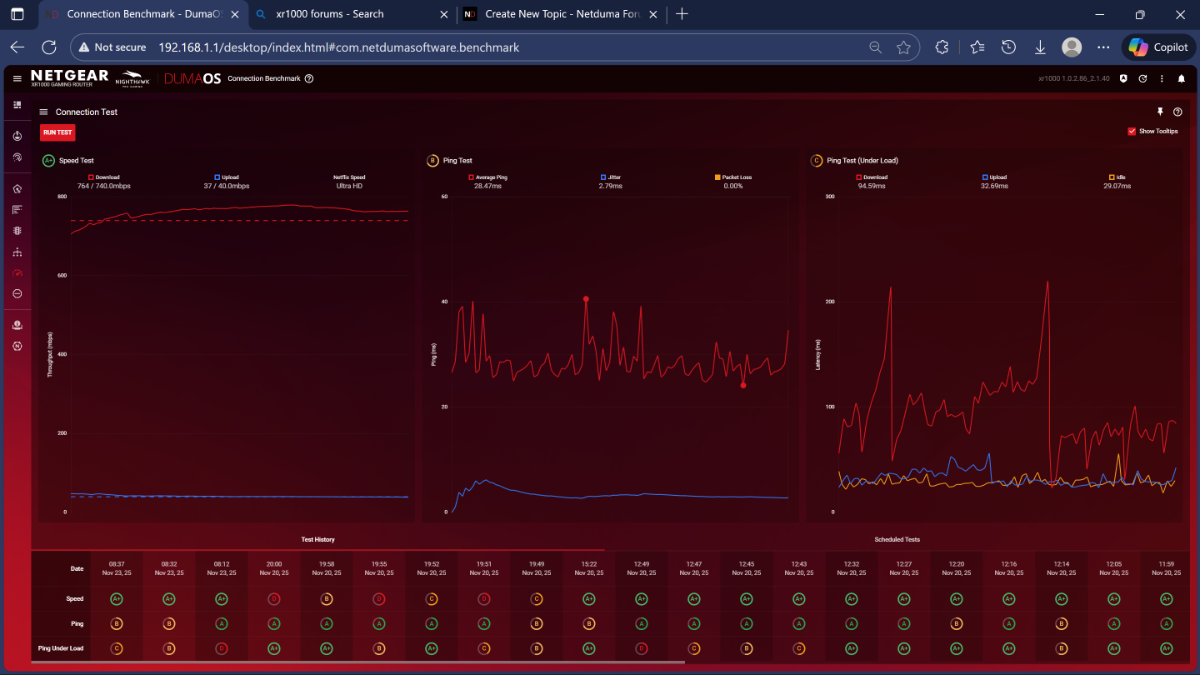Open the Connection Test panel menu
The image size is (1200, 675).
click(44, 112)
